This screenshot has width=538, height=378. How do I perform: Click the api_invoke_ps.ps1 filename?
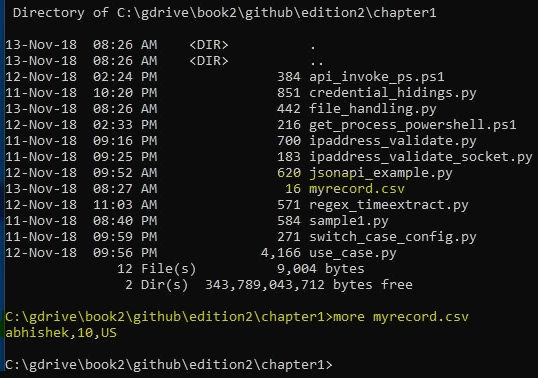tap(376, 77)
